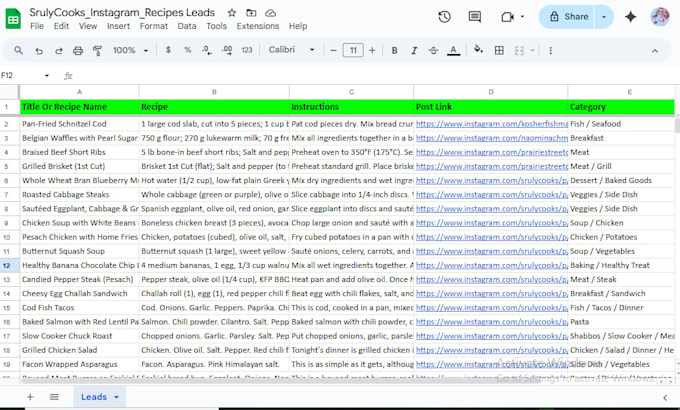The image size is (680, 410).
Task: Star this spreadsheet
Action: (232, 13)
